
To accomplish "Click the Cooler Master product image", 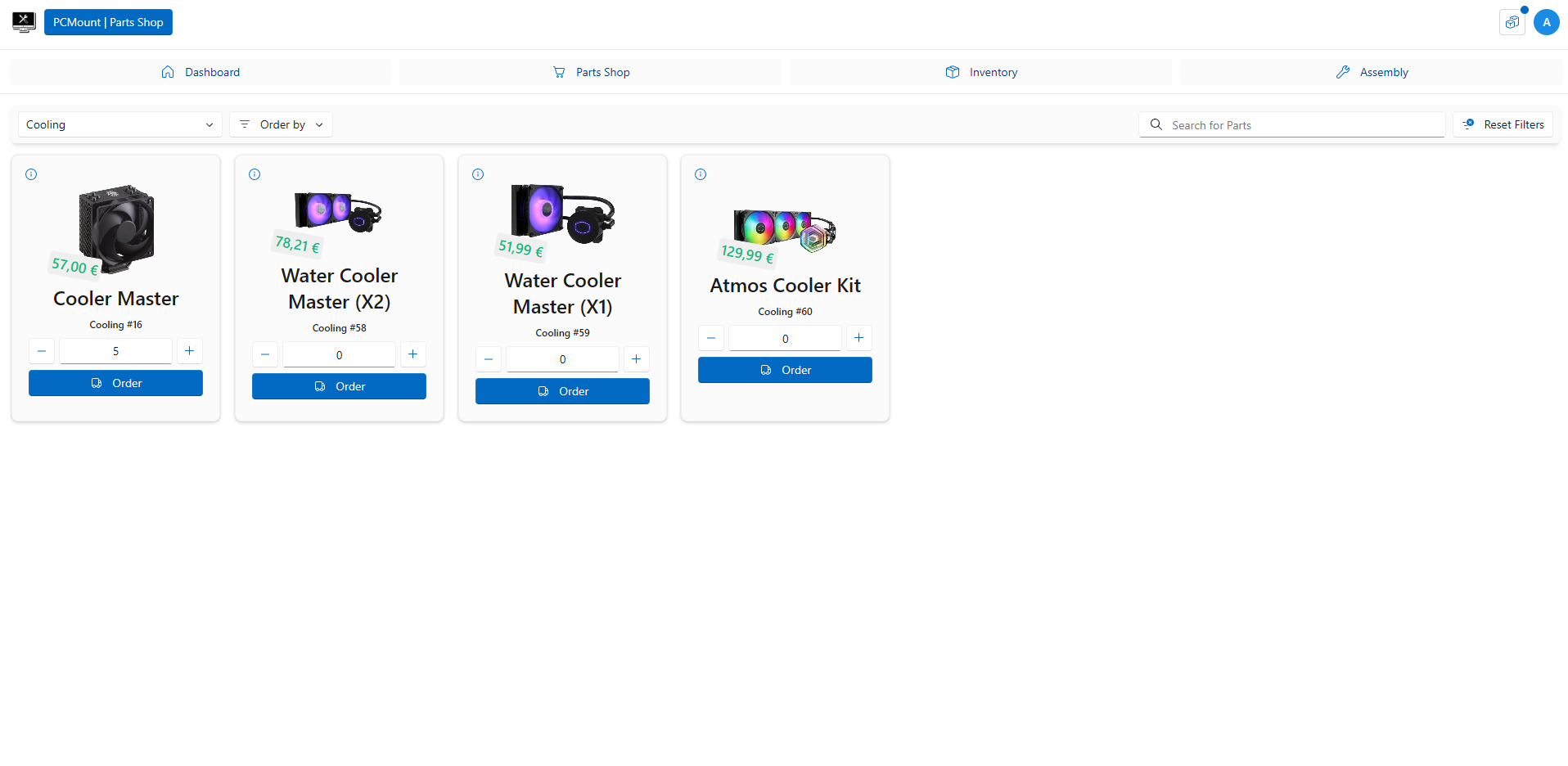I will tap(116, 228).
